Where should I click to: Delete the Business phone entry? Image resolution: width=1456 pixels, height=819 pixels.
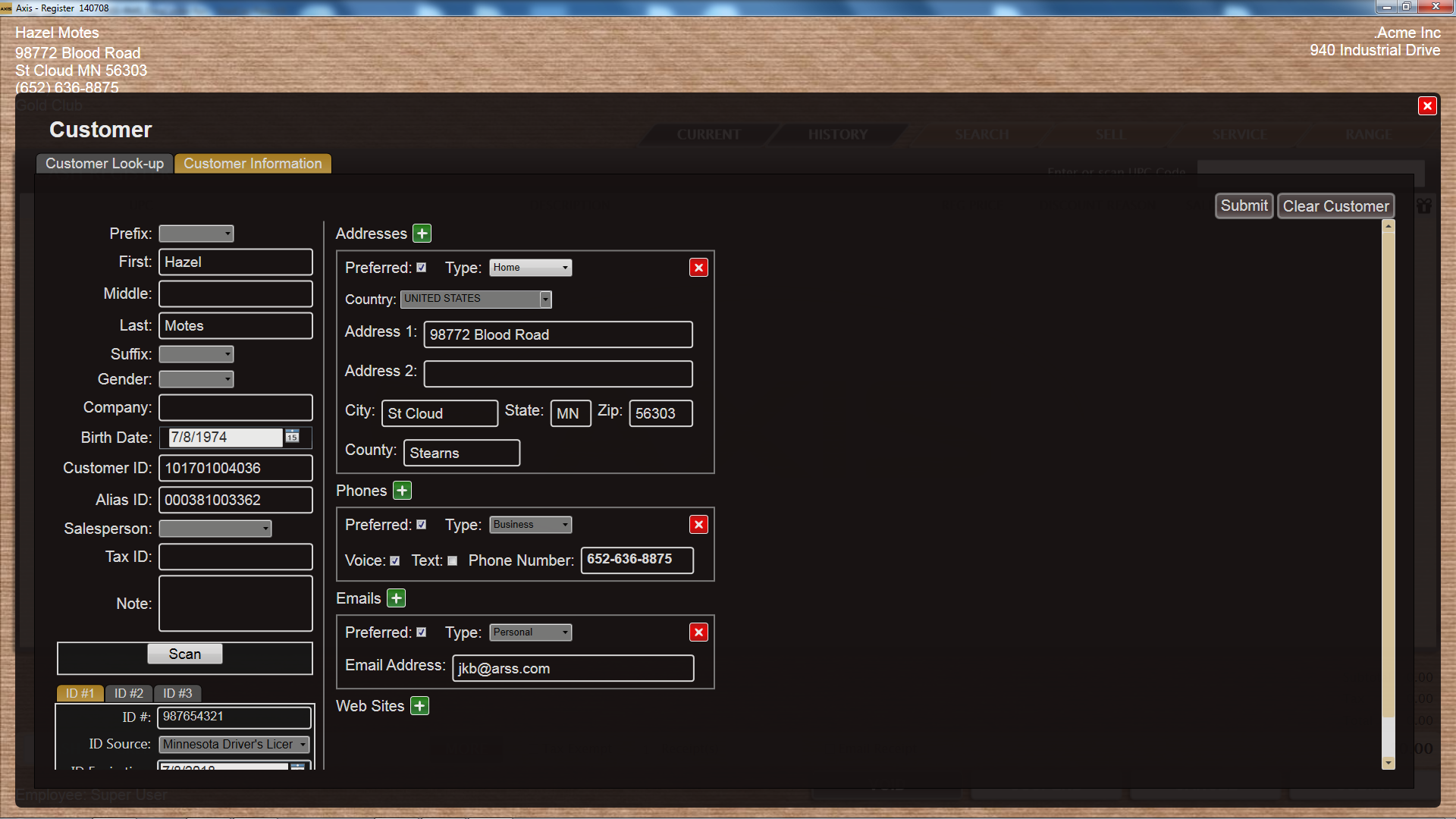click(698, 525)
